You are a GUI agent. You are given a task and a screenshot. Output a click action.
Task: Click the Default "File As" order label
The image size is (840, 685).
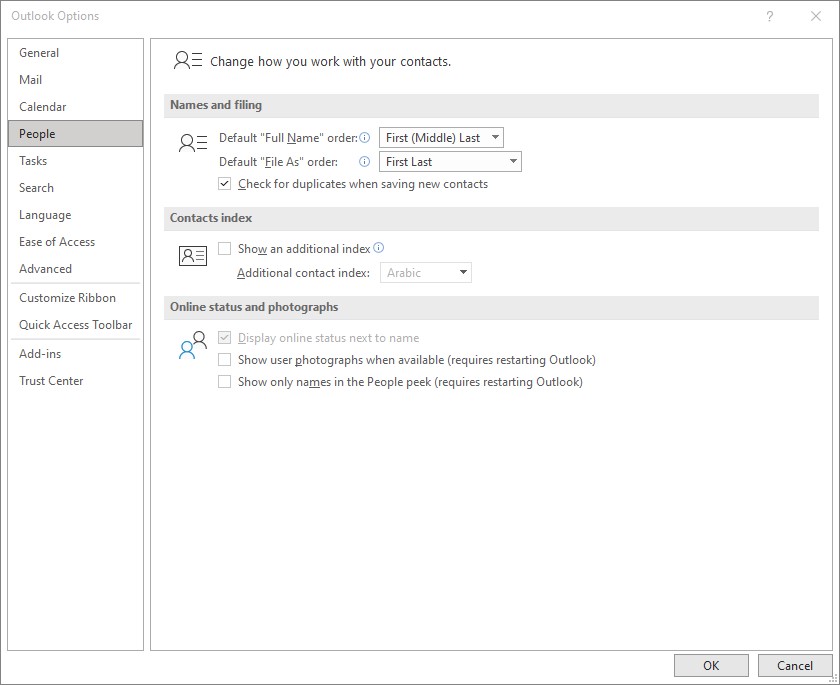coord(279,162)
